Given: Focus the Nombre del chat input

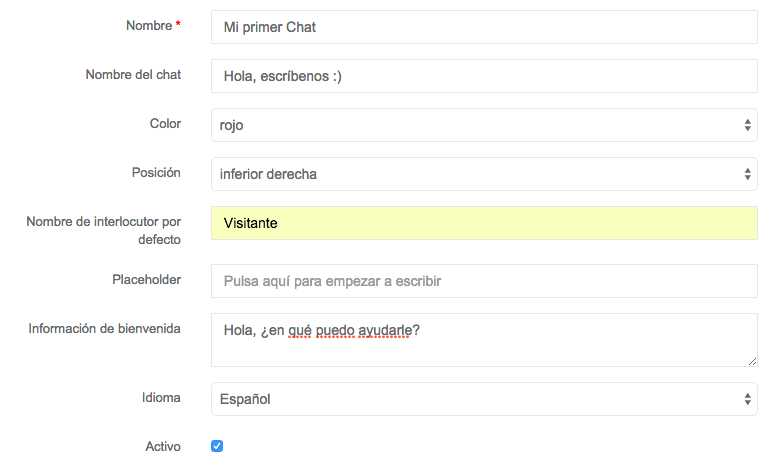Looking at the screenshot, I should point(484,76).
